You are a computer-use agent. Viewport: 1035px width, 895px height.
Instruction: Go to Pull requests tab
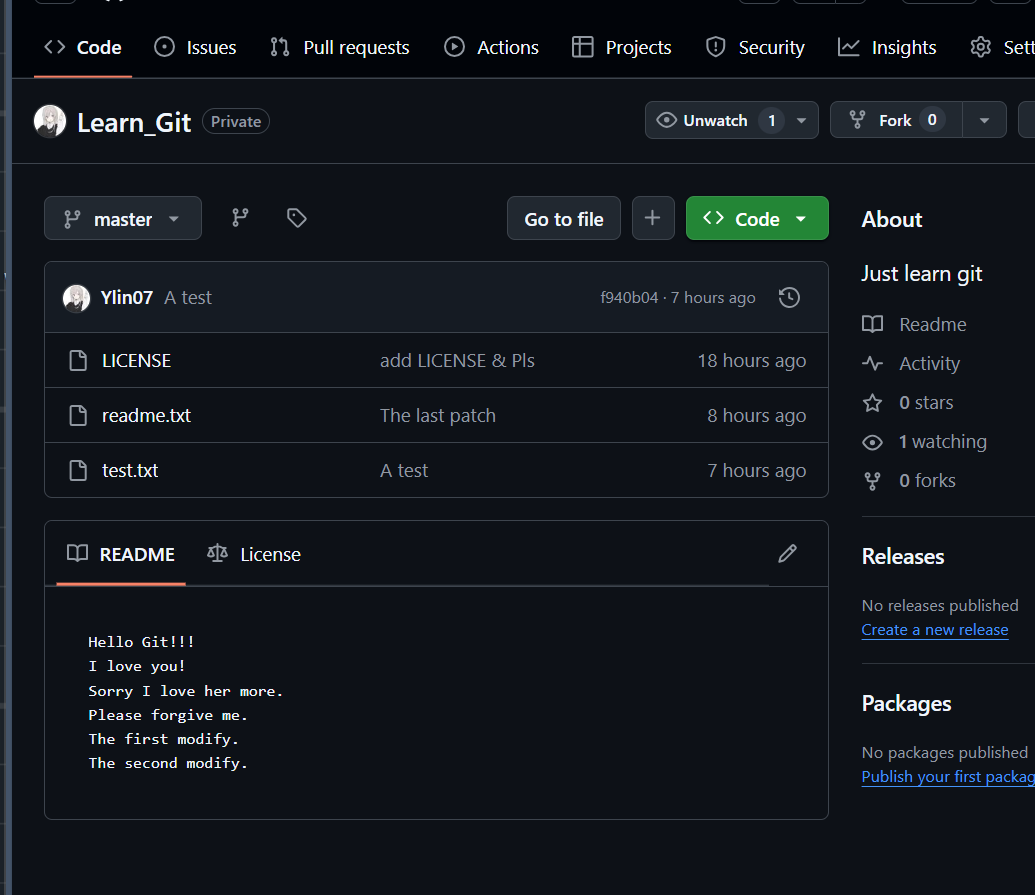(340, 48)
